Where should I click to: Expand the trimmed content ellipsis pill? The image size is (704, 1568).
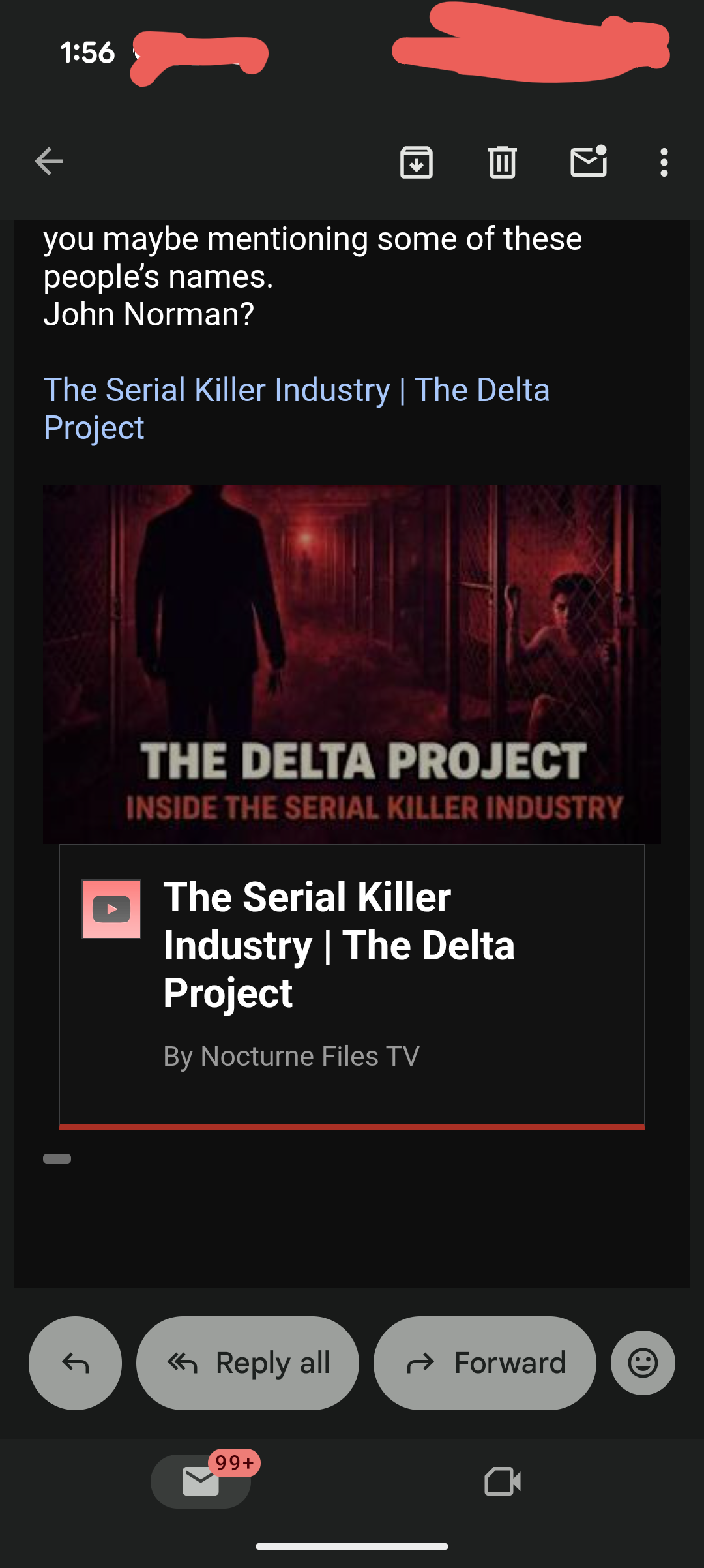(x=57, y=1158)
